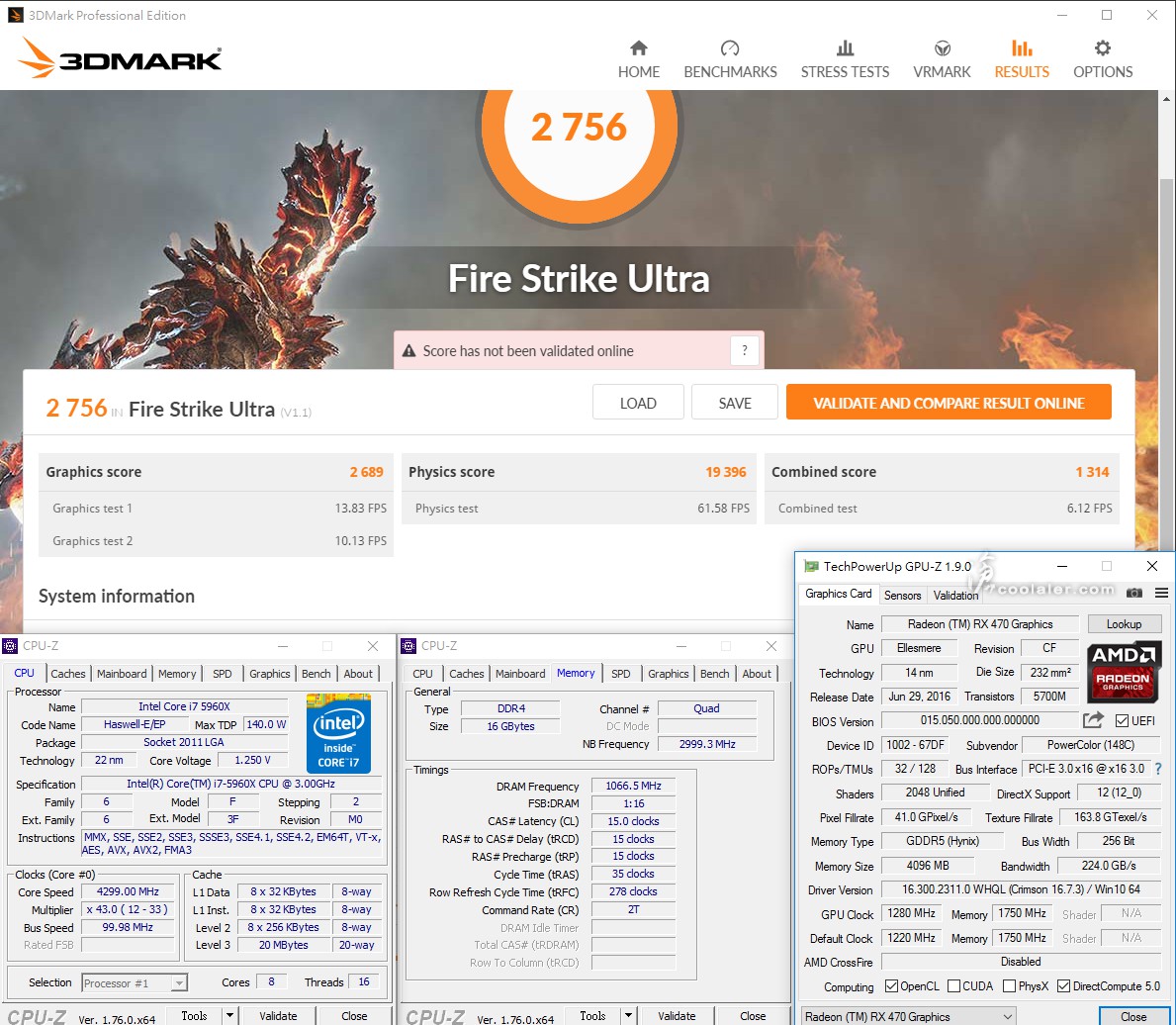Image resolution: width=1176 pixels, height=1025 pixels.
Task: Open the RESULTS section
Action: tap(1022, 60)
